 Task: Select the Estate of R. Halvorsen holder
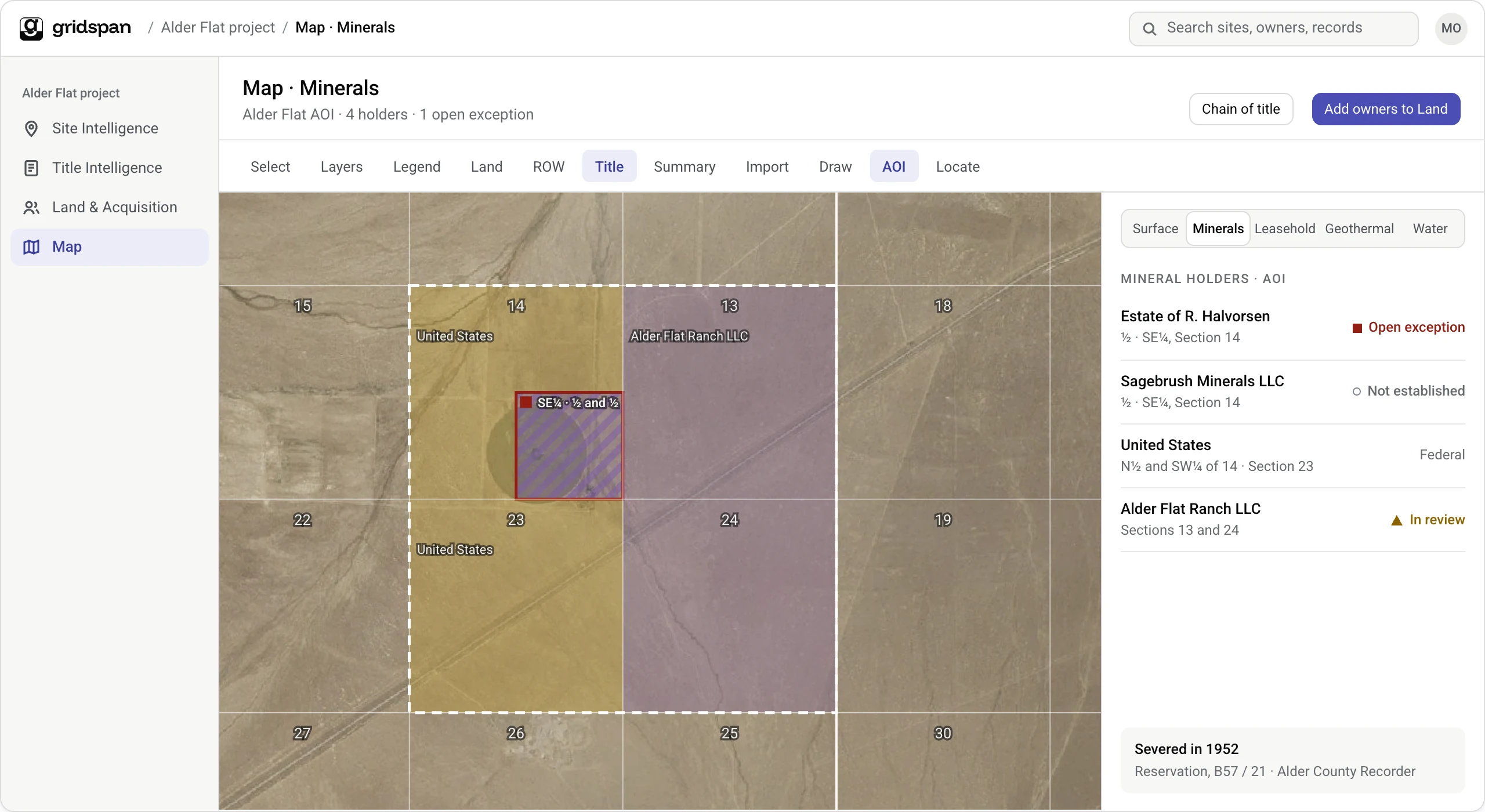(x=1292, y=327)
